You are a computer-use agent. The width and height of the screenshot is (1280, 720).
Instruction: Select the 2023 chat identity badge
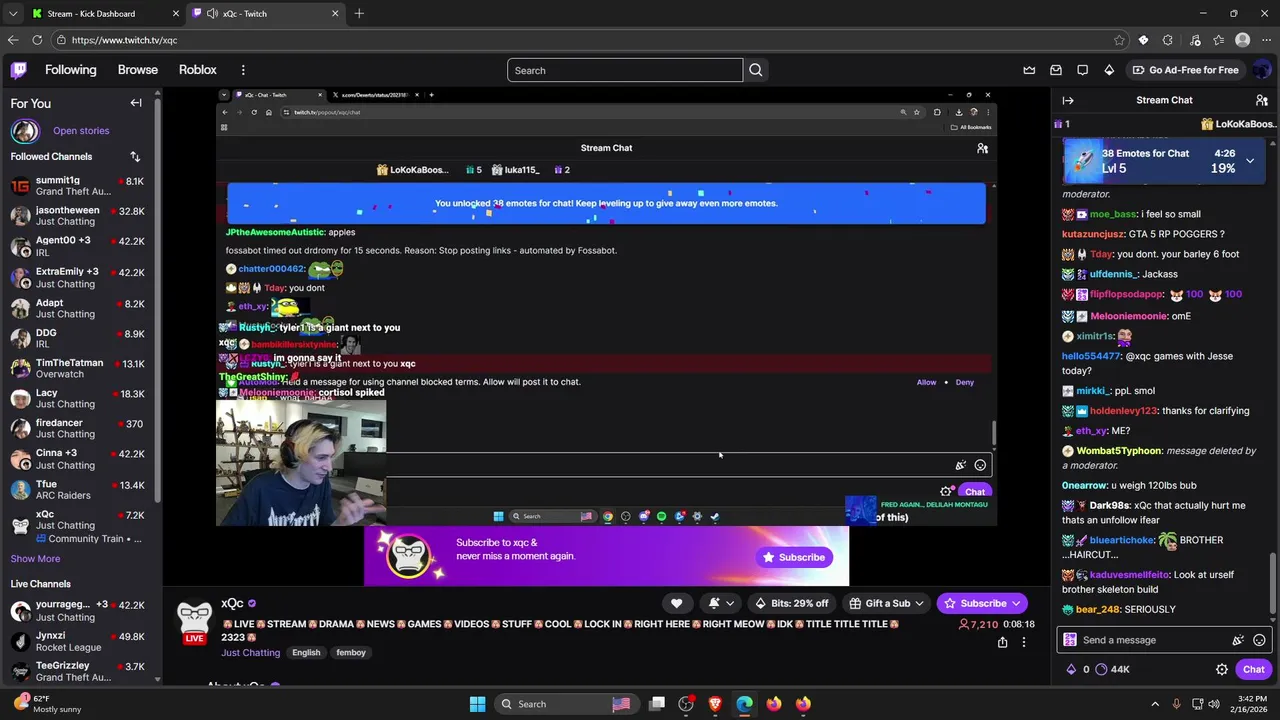1070,640
